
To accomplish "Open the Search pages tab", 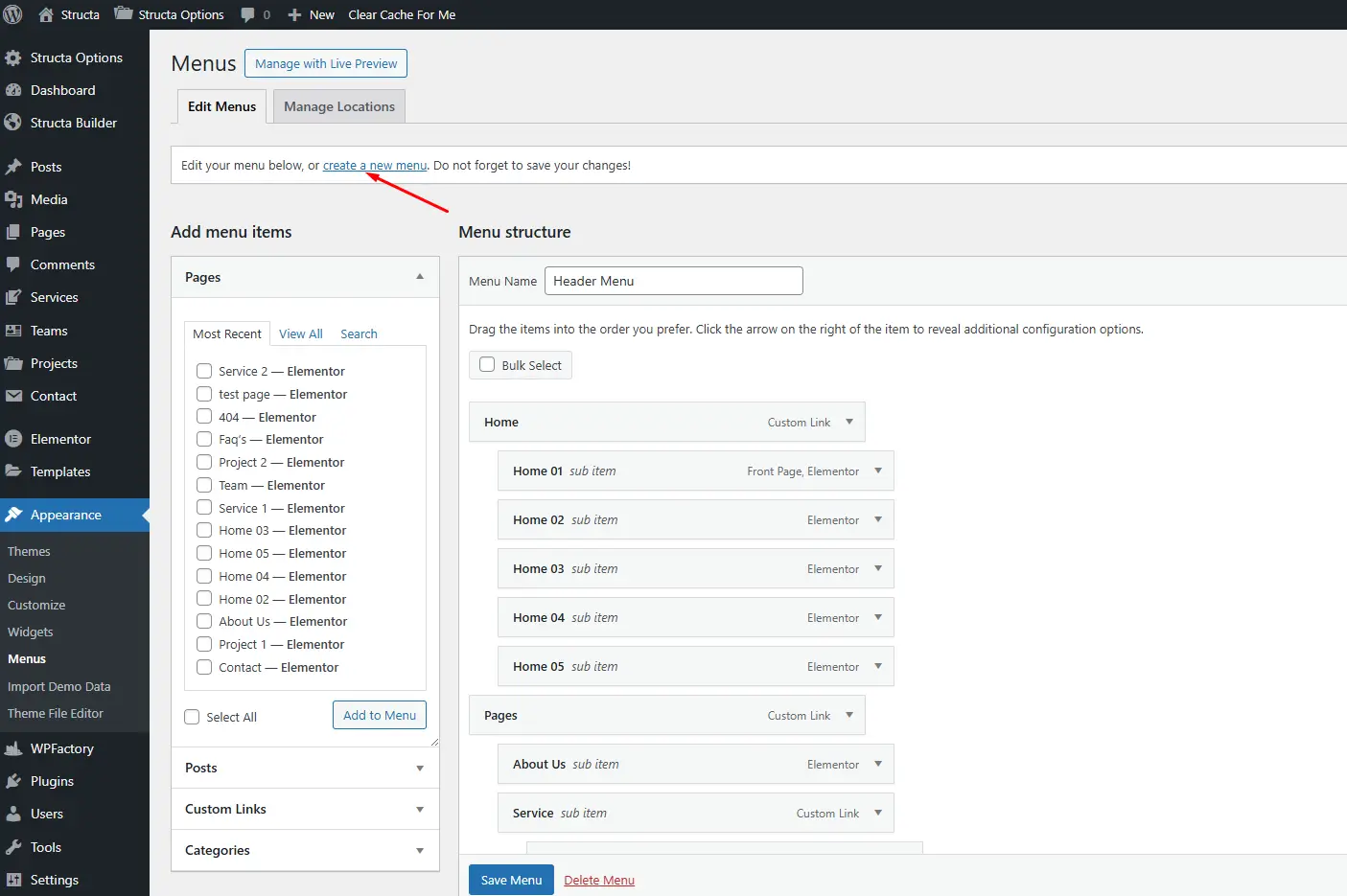I will coord(359,333).
